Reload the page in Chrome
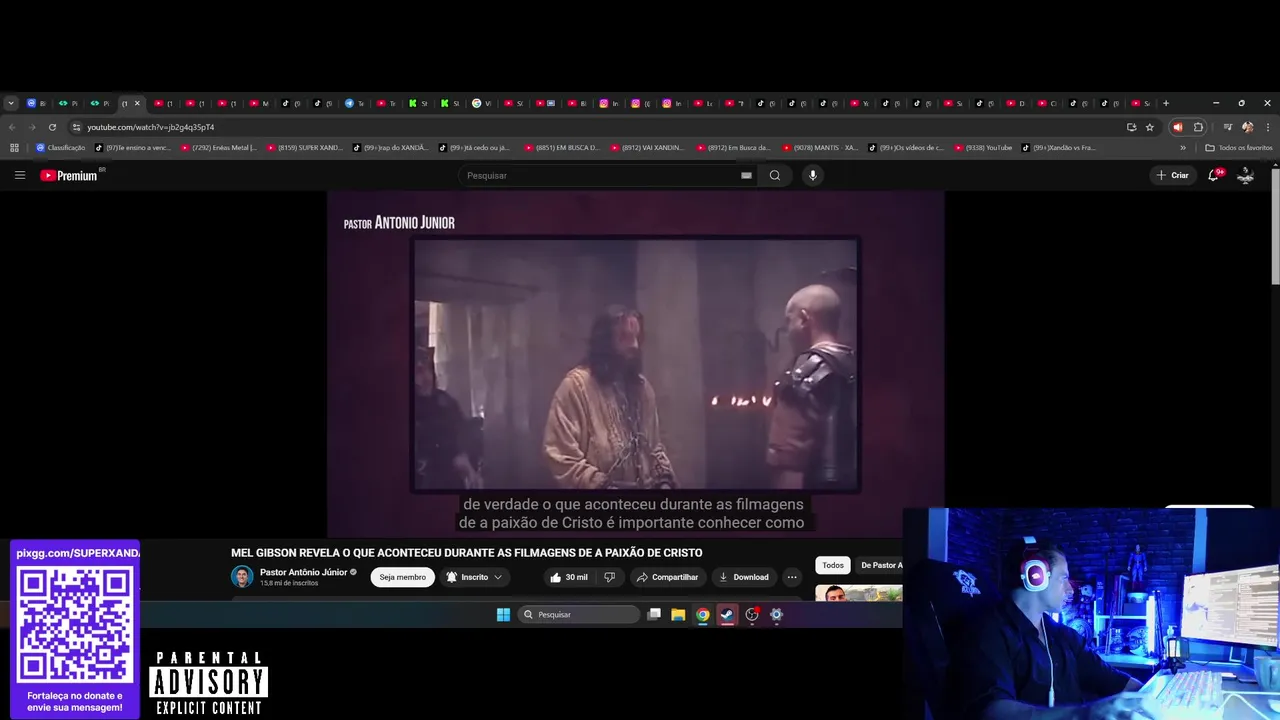Screen dimensions: 1280x720 [52, 127]
